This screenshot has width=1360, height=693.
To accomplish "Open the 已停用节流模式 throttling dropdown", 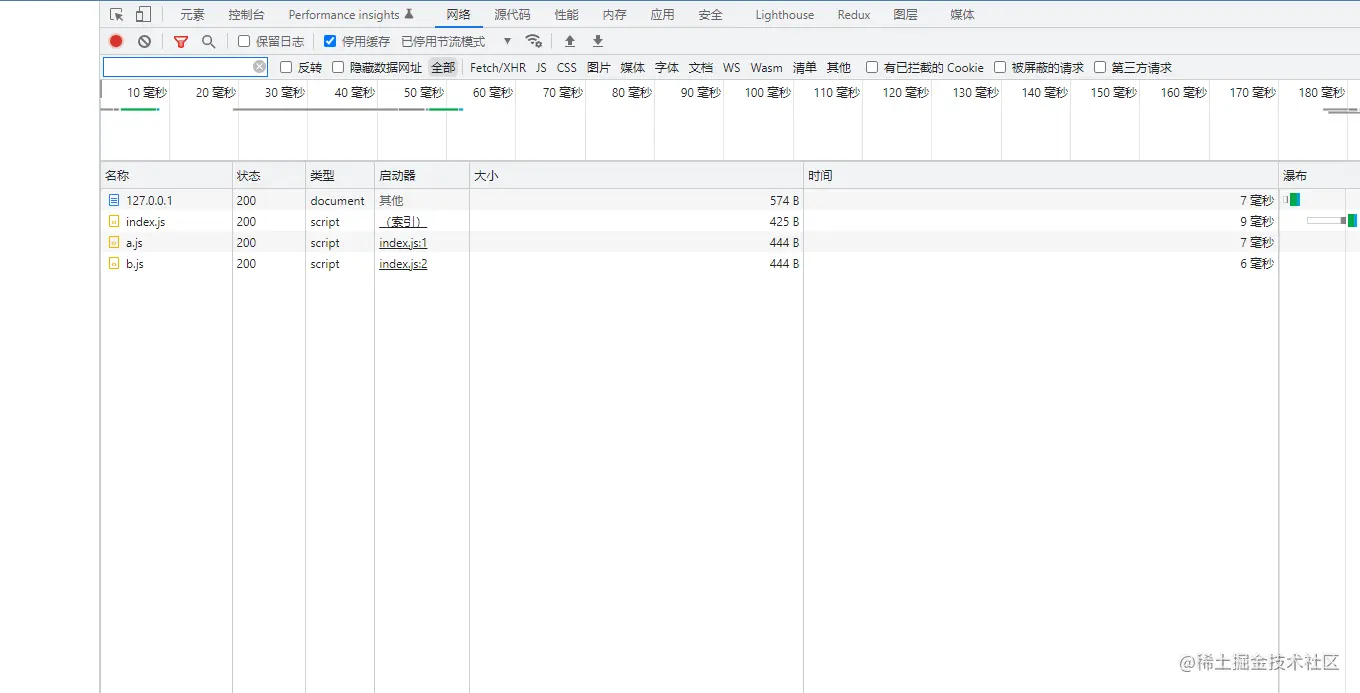I will click(x=456, y=41).
